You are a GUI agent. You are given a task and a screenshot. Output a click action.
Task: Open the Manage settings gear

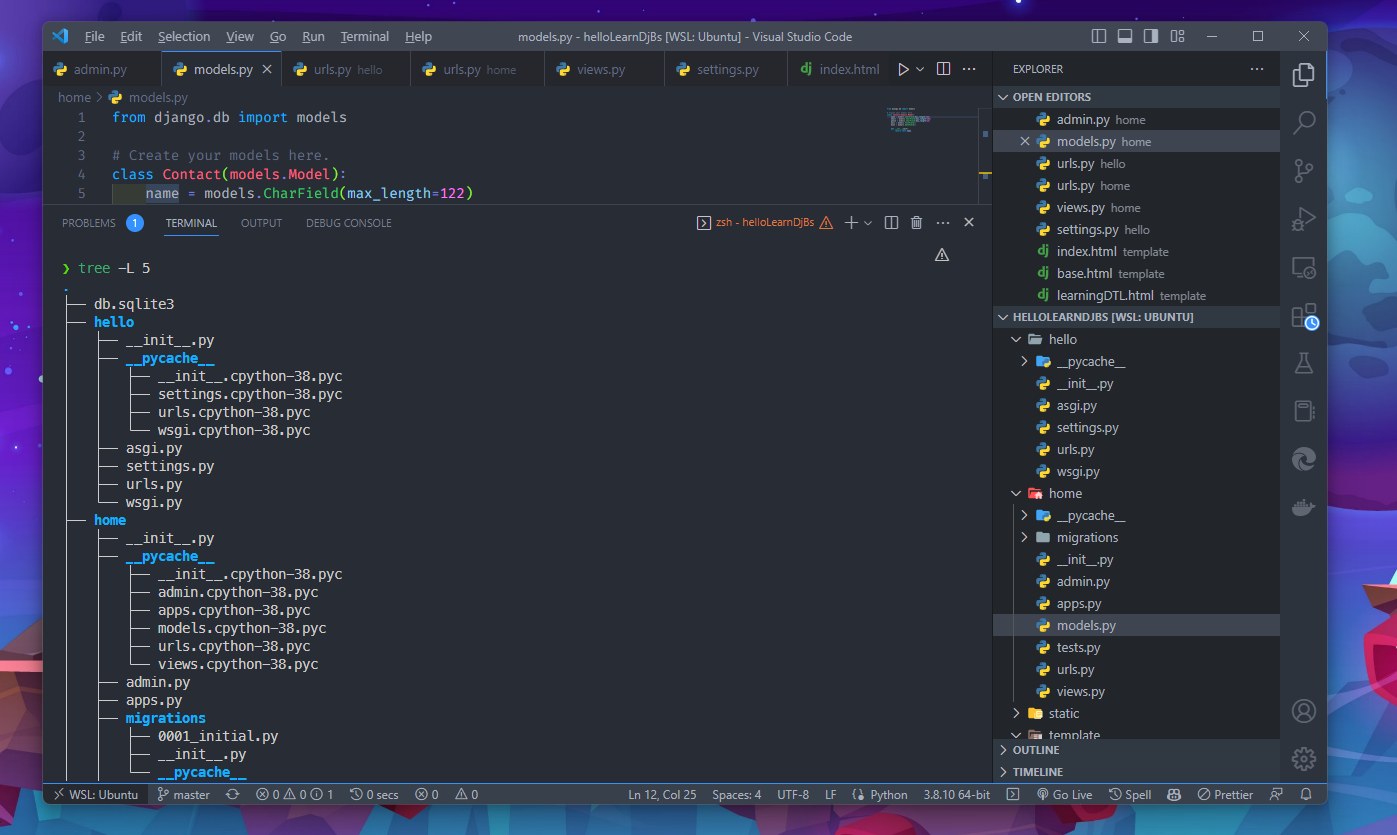point(1303,758)
